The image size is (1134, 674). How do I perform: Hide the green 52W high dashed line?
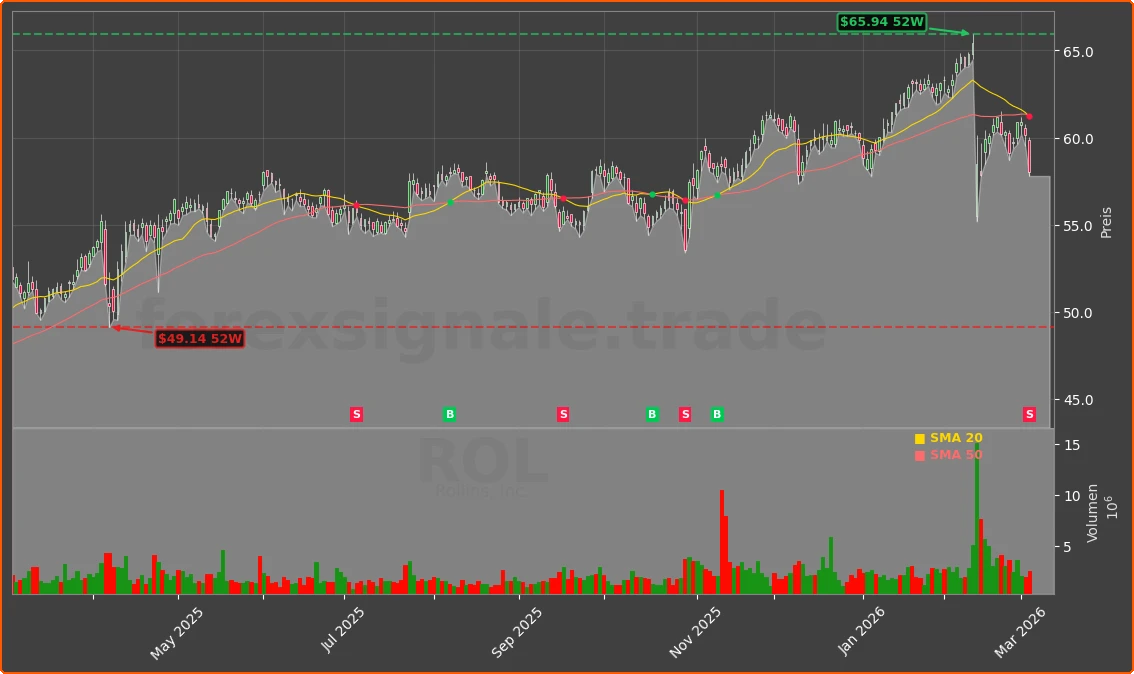pos(500,33)
